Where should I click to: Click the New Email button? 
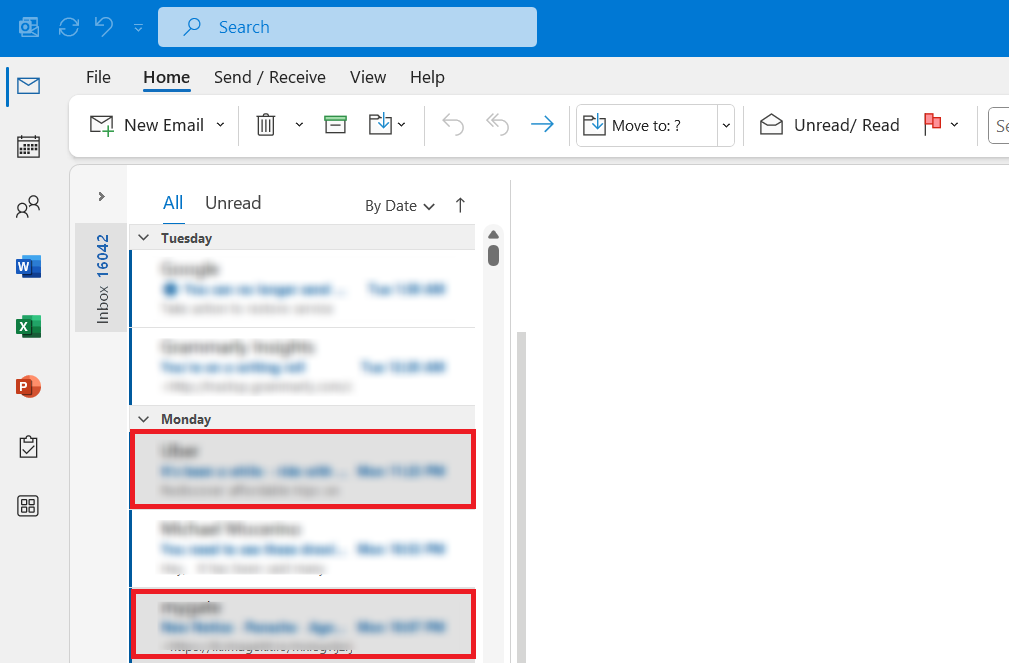147,125
